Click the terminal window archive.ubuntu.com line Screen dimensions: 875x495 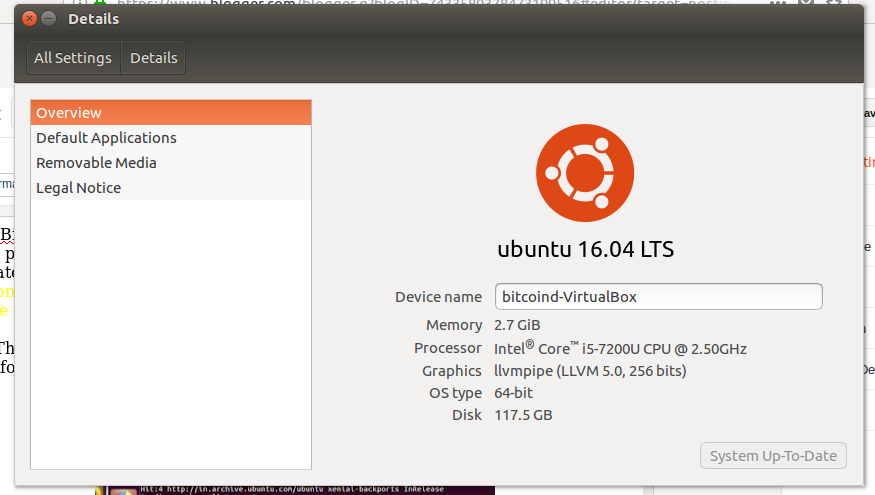point(292,489)
